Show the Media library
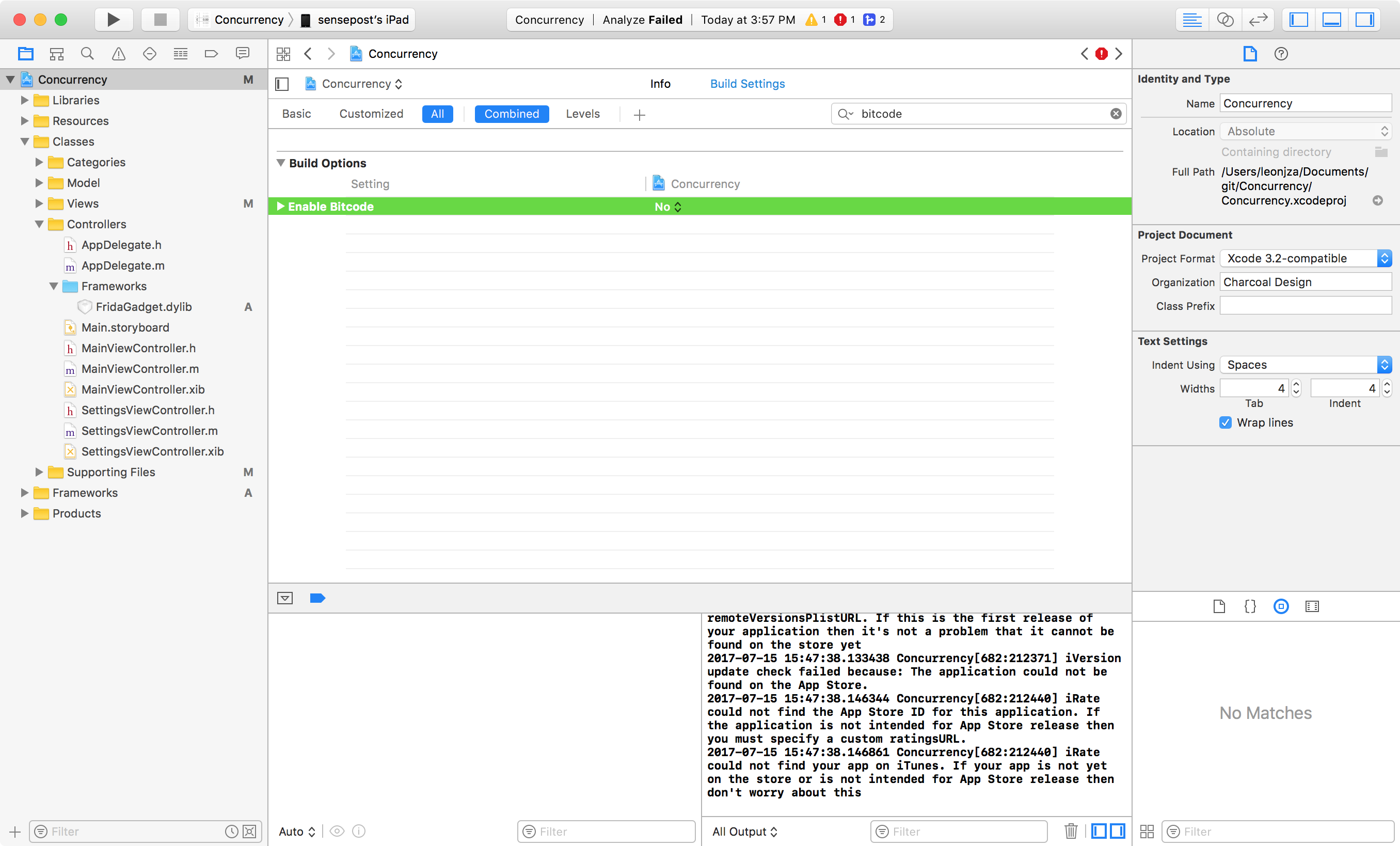 [x=1312, y=606]
